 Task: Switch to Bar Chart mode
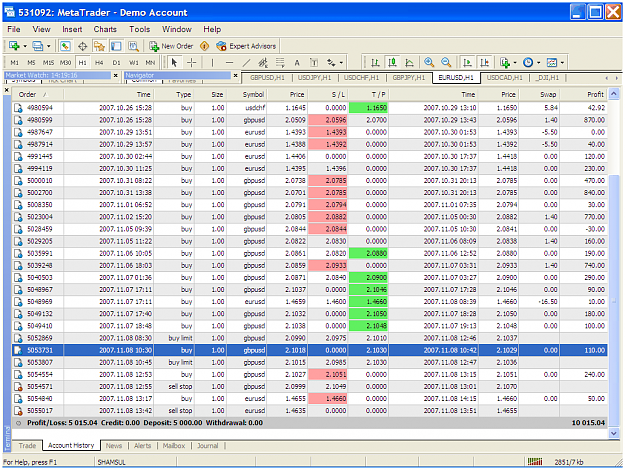coord(375,63)
